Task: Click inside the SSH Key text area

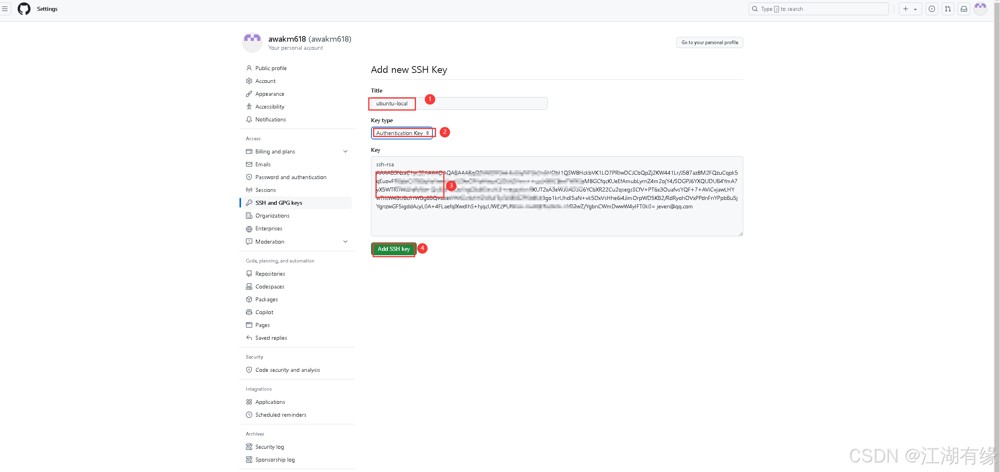Action: pyautogui.click(x=557, y=196)
